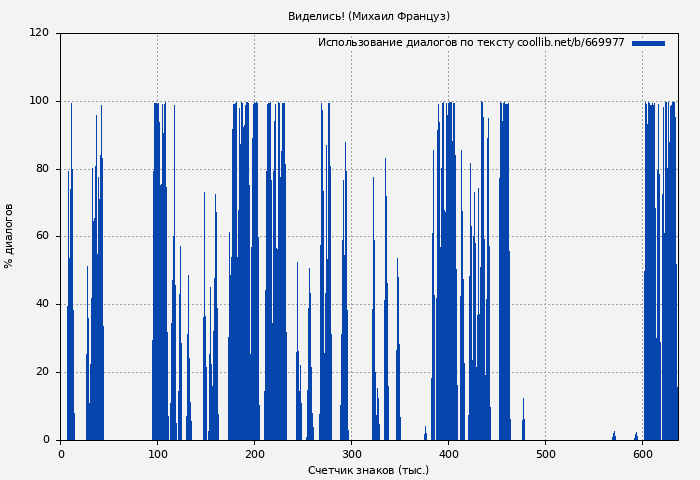The image size is (700, 480).
Task: Click the 60 tick on the vertical axis
Action: 42,237
